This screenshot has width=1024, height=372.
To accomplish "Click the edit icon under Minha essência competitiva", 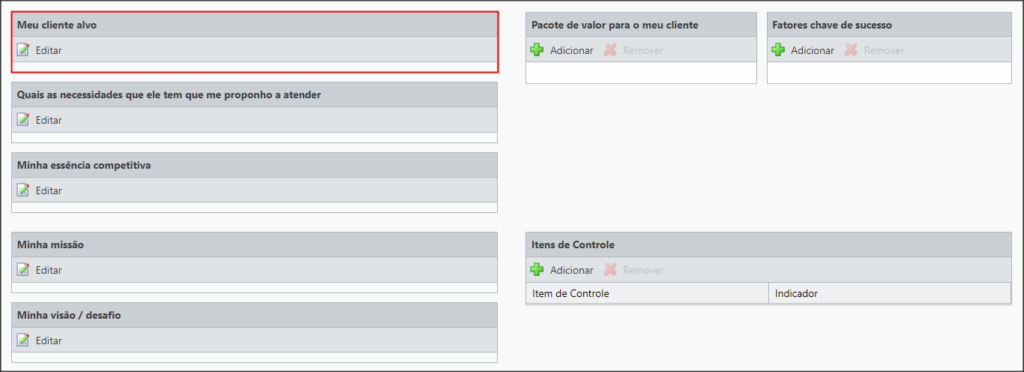I will click(23, 191).
